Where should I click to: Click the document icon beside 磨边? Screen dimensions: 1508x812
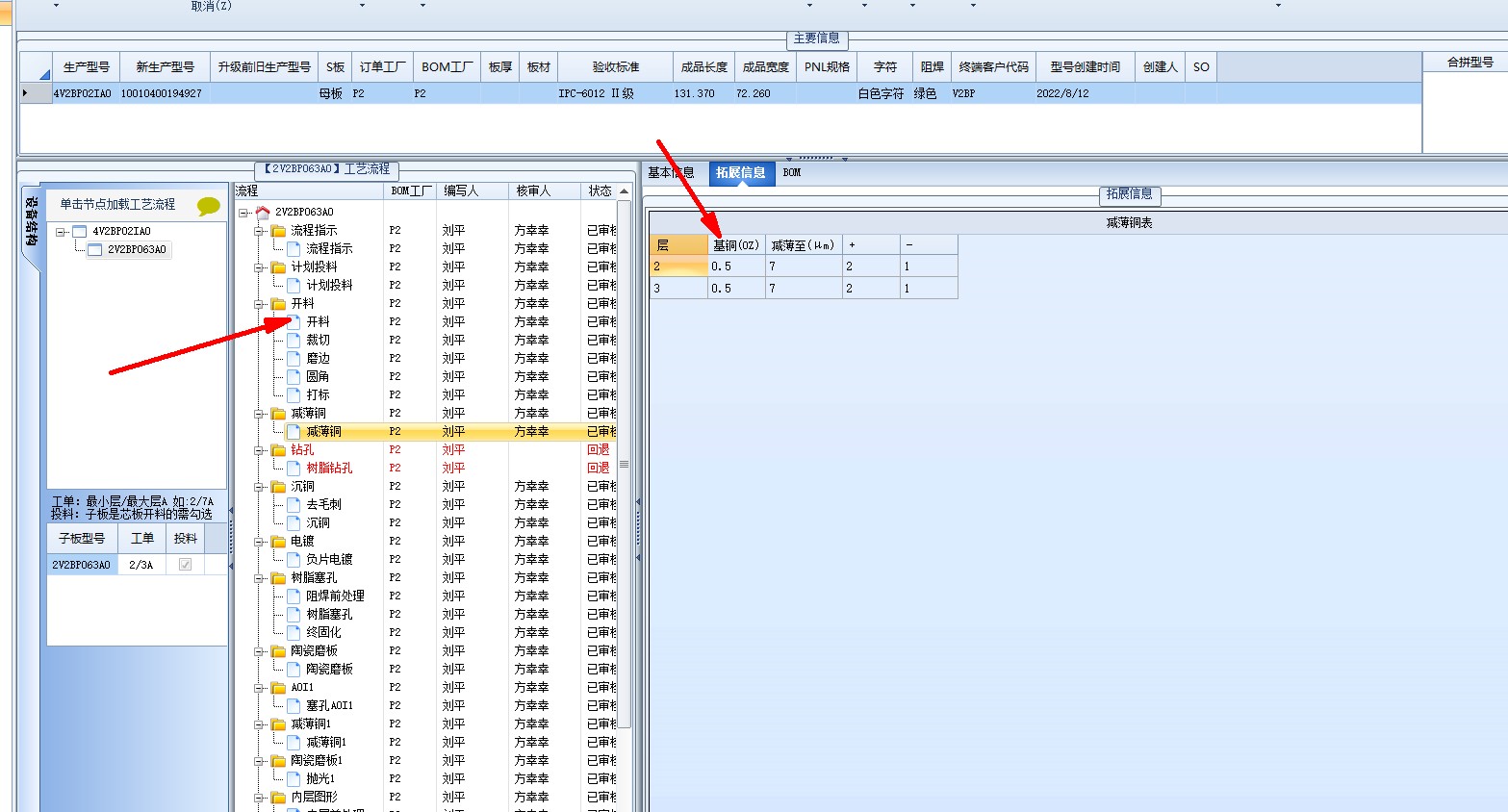click(294, 358)
